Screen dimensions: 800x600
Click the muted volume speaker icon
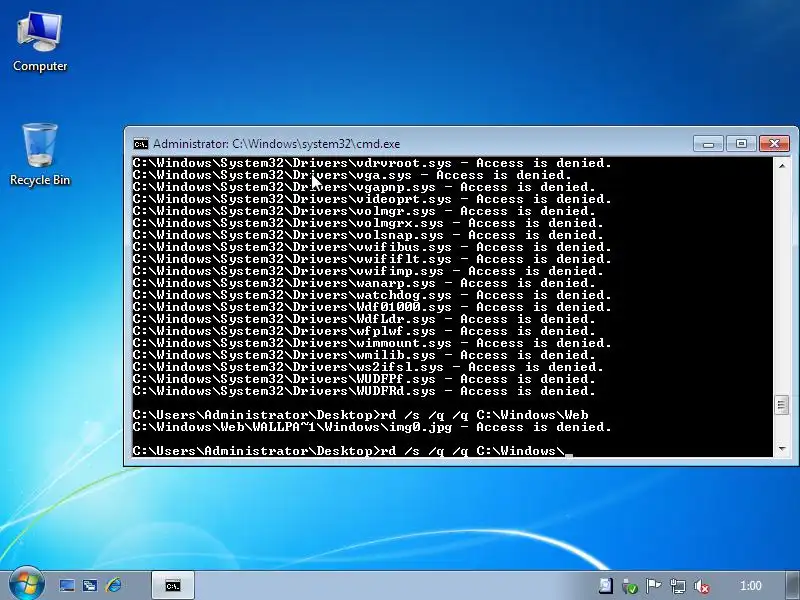[702, 586]
